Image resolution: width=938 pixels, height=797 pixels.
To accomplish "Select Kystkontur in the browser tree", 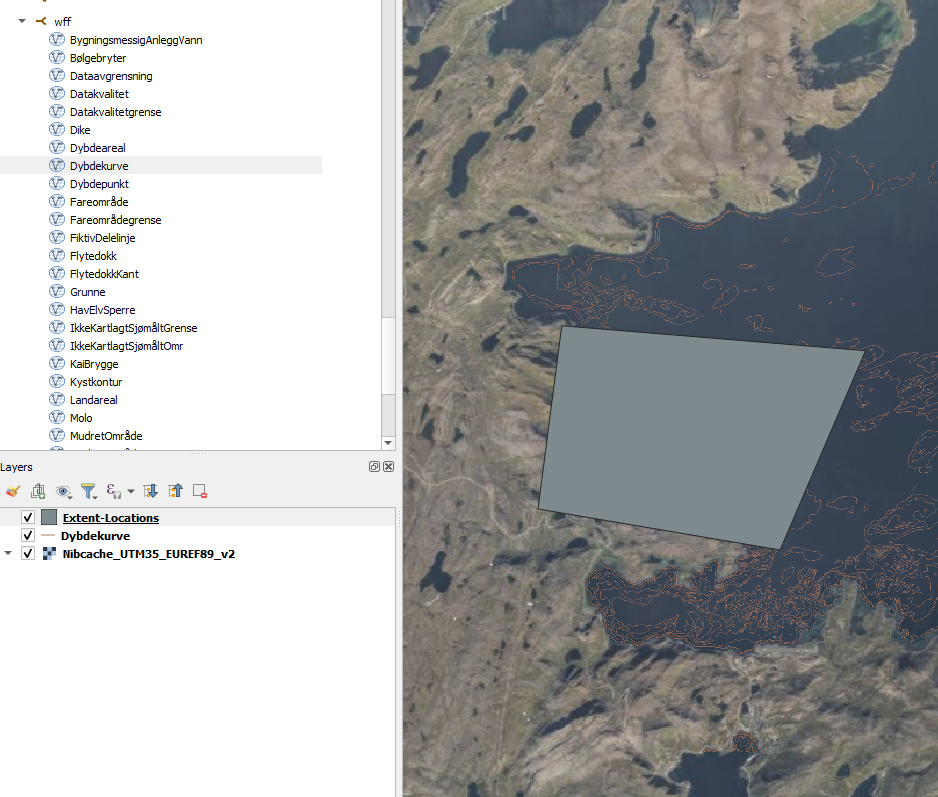I will coord(96,382).
